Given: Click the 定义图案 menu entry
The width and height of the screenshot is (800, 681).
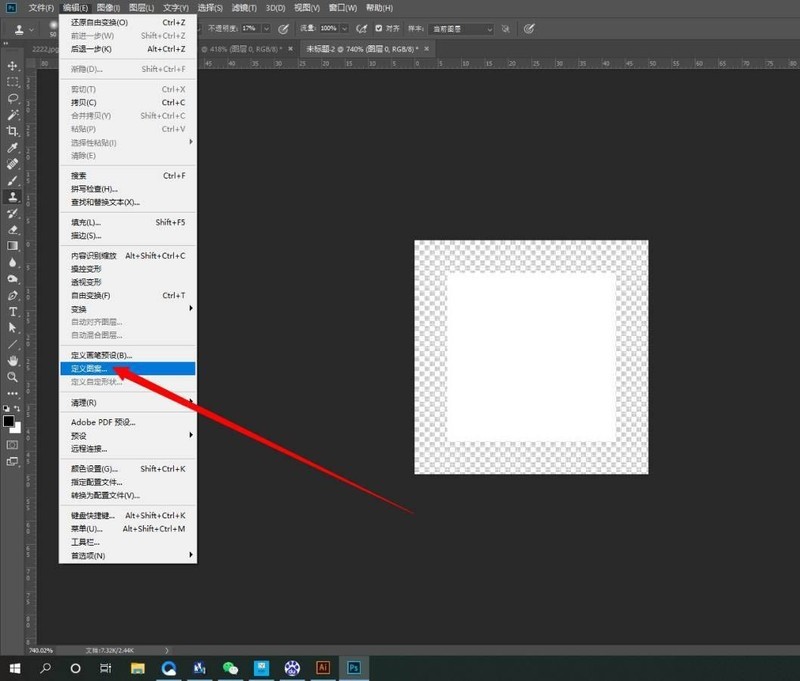Looking at the screenshot, I should (x=100, y=368).
